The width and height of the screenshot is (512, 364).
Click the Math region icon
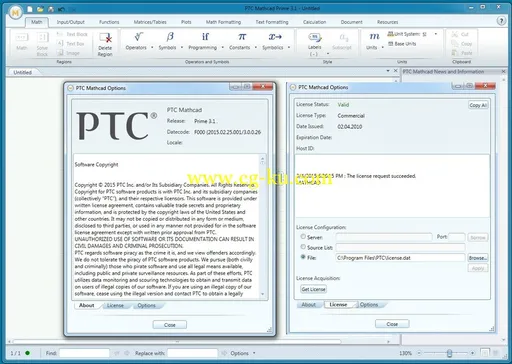click(22, 37)
